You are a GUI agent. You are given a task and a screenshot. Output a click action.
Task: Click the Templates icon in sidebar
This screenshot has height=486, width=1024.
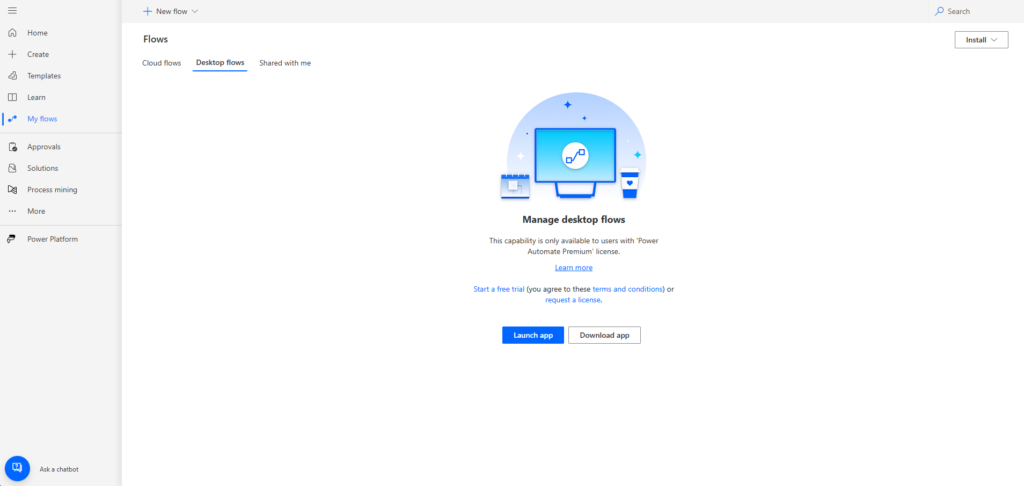pyautogui.click(x=12, y=76)
